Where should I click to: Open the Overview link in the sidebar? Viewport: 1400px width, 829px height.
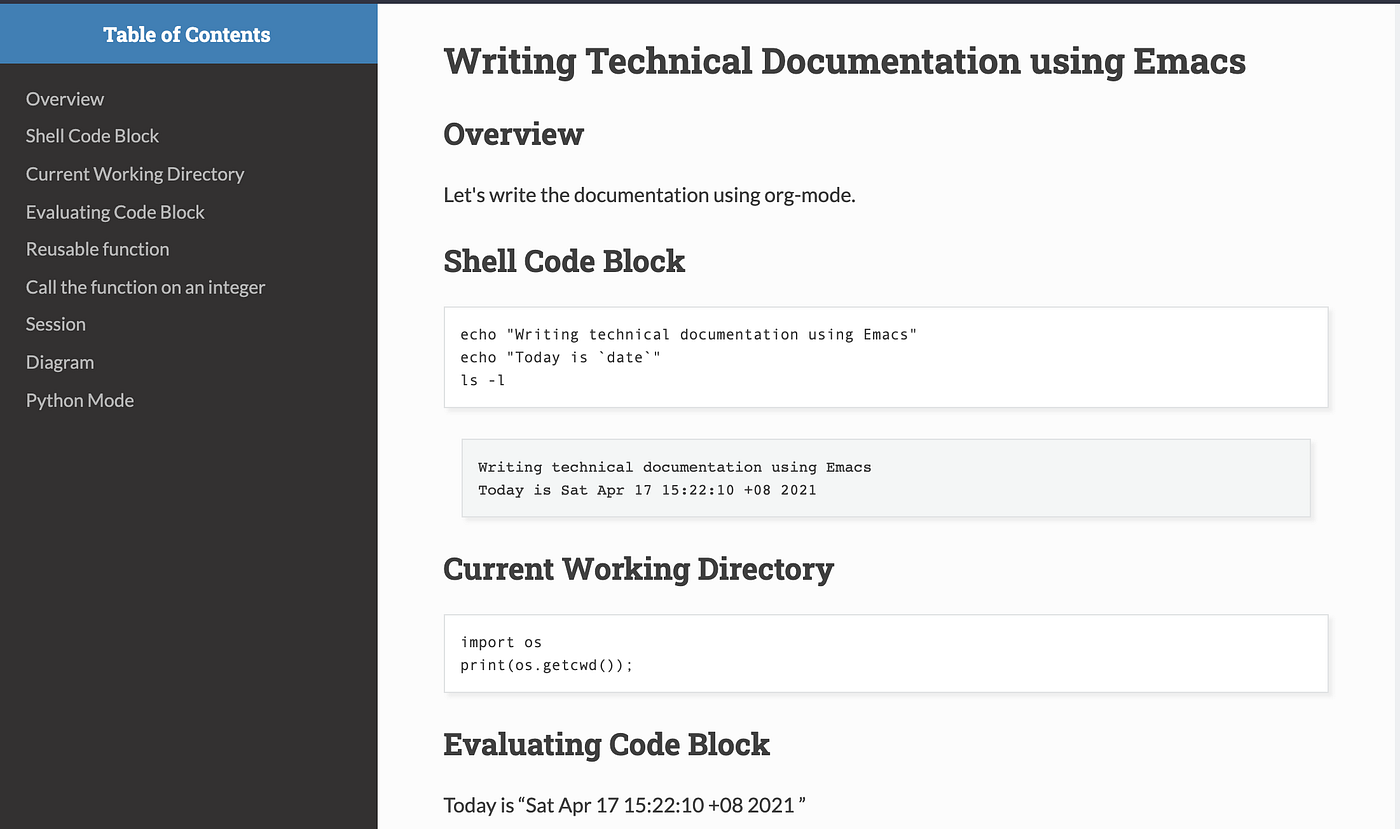[x=65, y=99]
